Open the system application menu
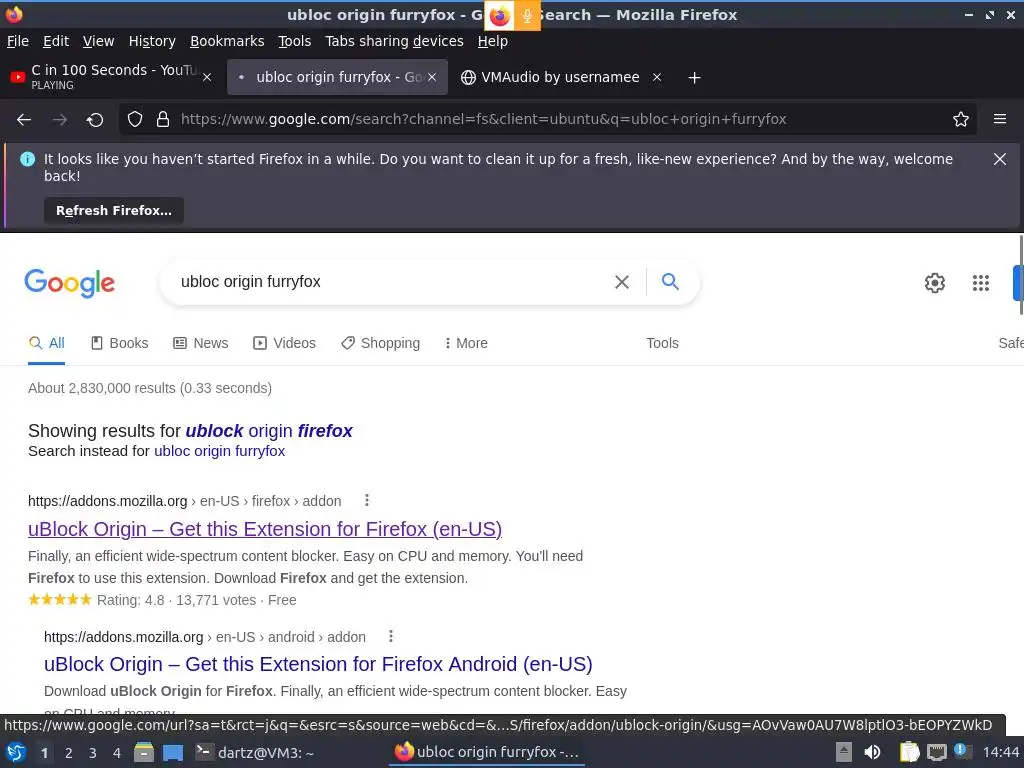This screenshot has width=1024, height=768. (16, 753)
